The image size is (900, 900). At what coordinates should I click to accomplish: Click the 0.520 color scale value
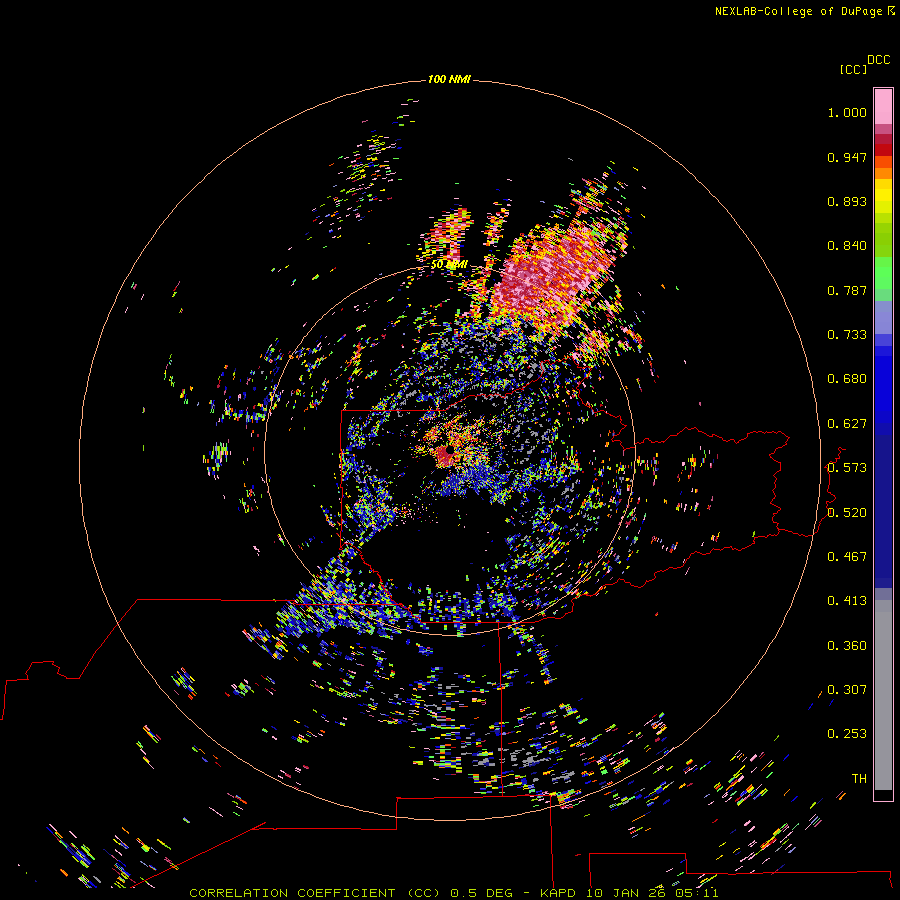[847, 513]
